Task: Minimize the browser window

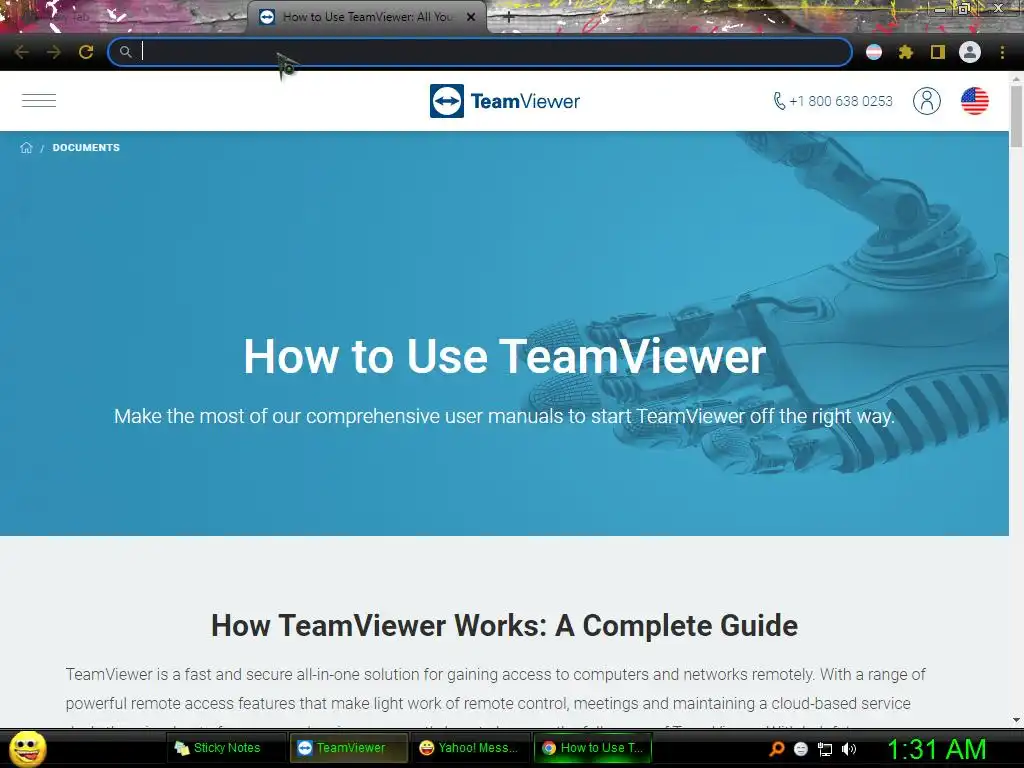Action: [x=939, y=9]
